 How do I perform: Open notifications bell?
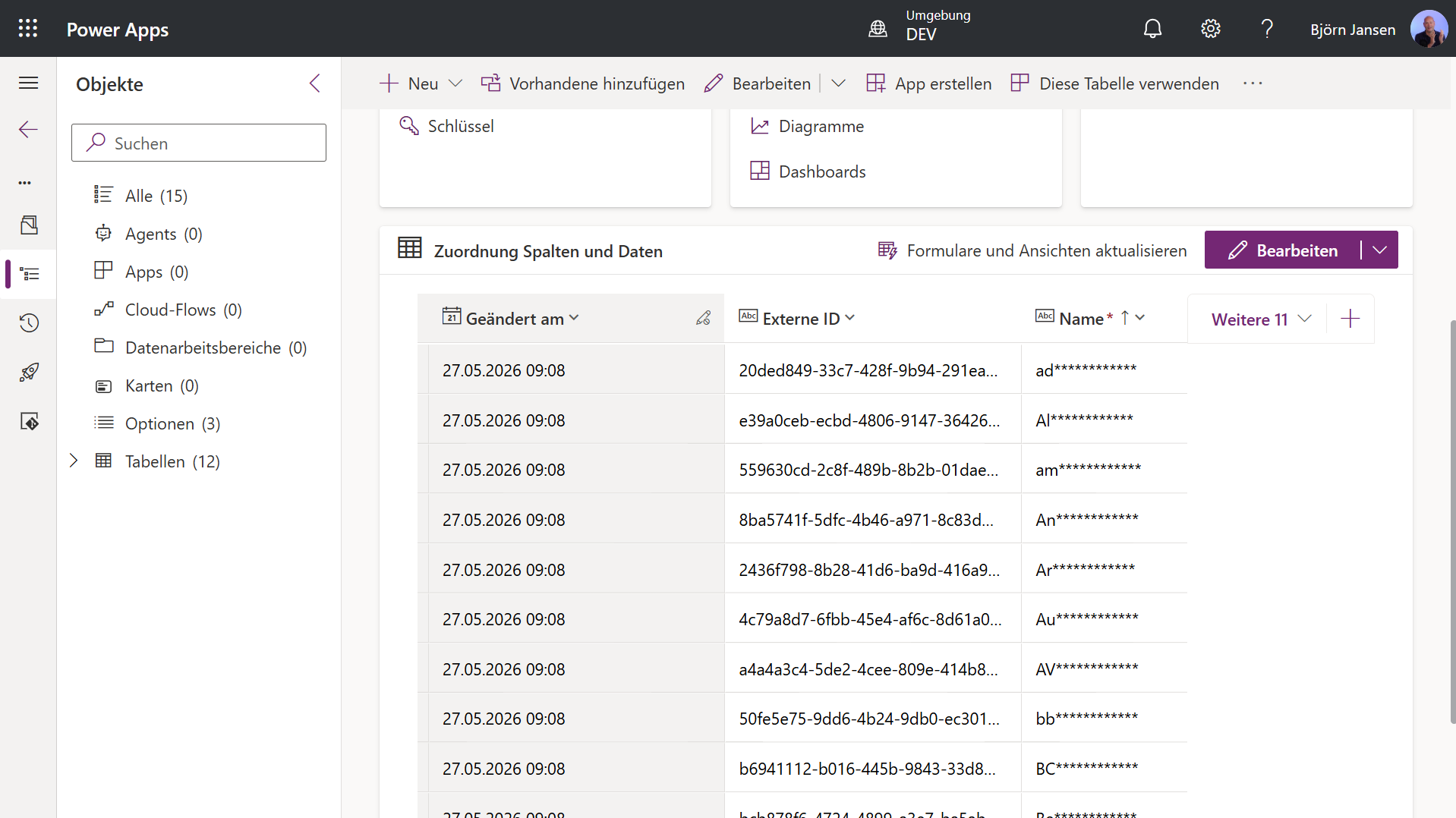coord(1152,29)
